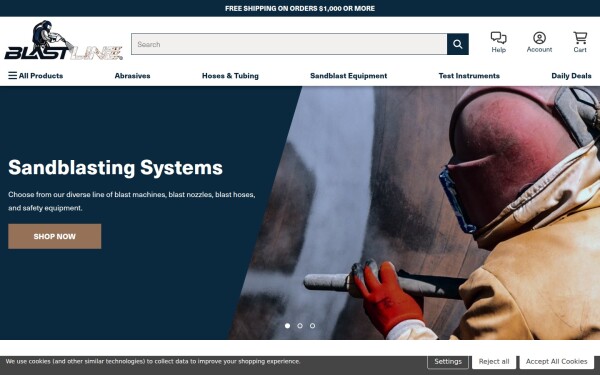600x375 pixels.
Task: Click the magnifier search button
Action: tap(458, 44)
